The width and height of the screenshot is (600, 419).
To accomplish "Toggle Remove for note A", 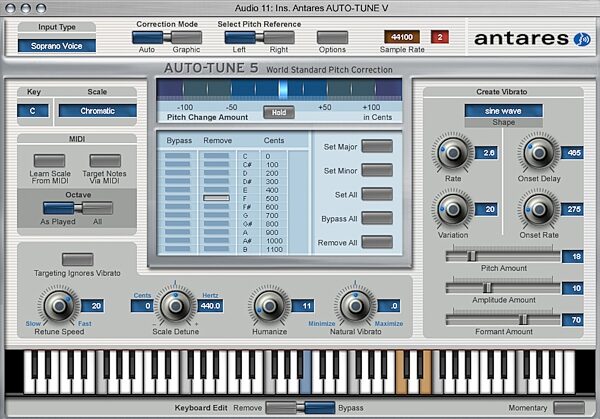I will [216, 232].
